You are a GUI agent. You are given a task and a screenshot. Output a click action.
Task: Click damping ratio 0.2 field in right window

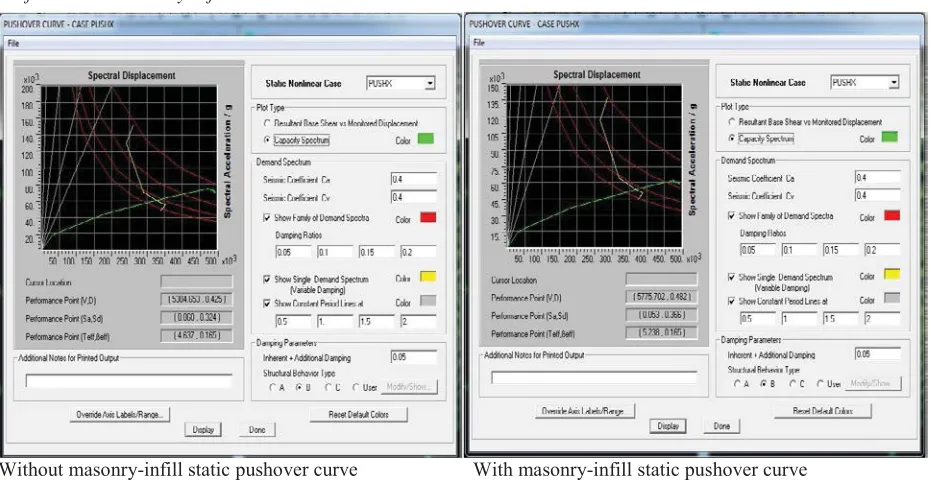click(883, 250)
